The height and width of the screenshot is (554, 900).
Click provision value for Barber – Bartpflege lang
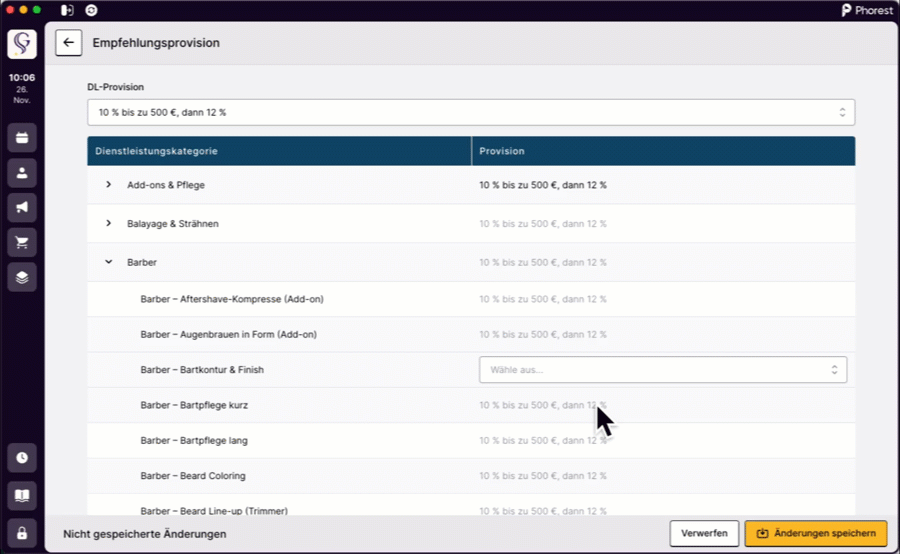coord(543,441)
